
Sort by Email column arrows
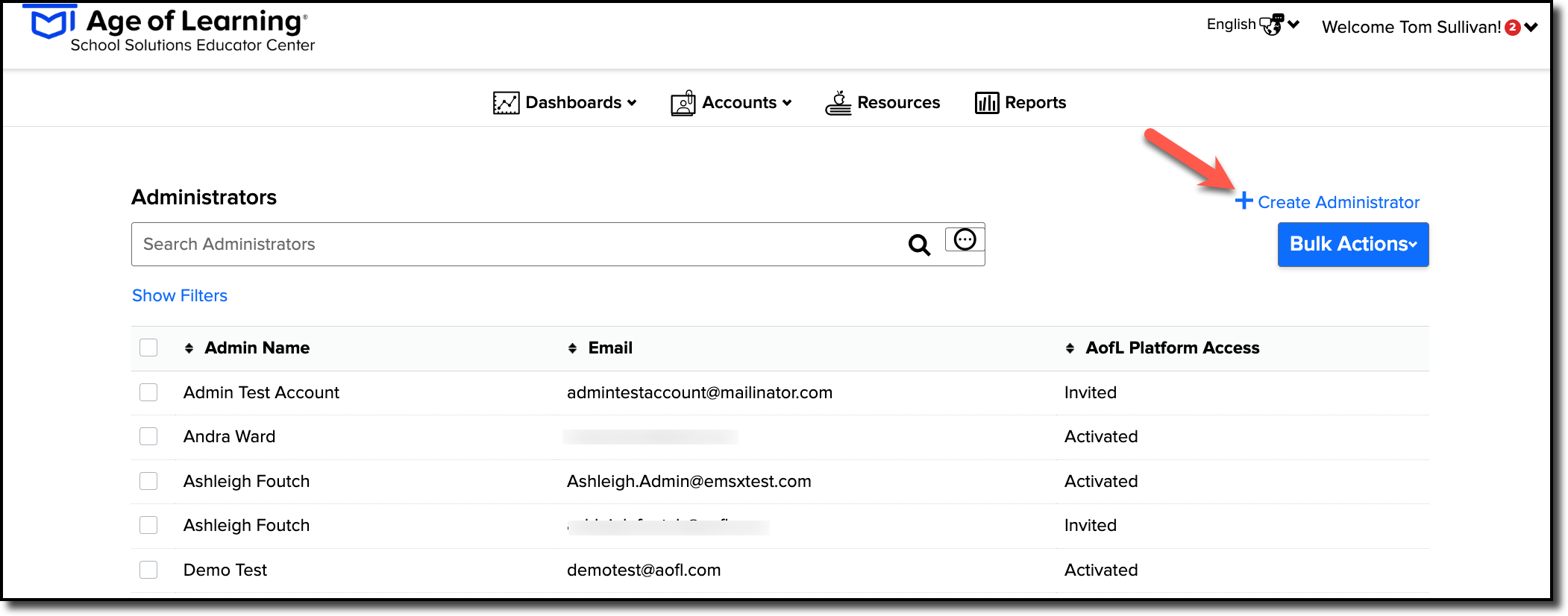coord(572,348)
